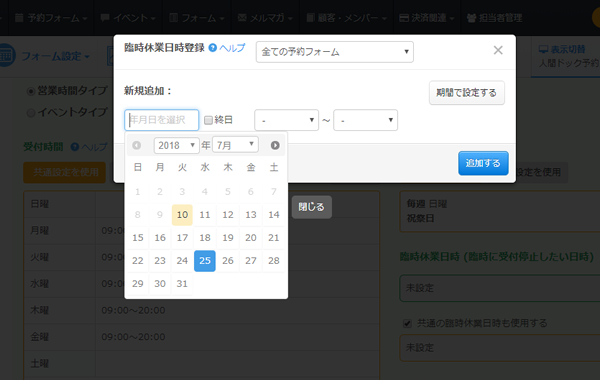
Task: Close the dialog with X icon
Action: tap(498, 50)
